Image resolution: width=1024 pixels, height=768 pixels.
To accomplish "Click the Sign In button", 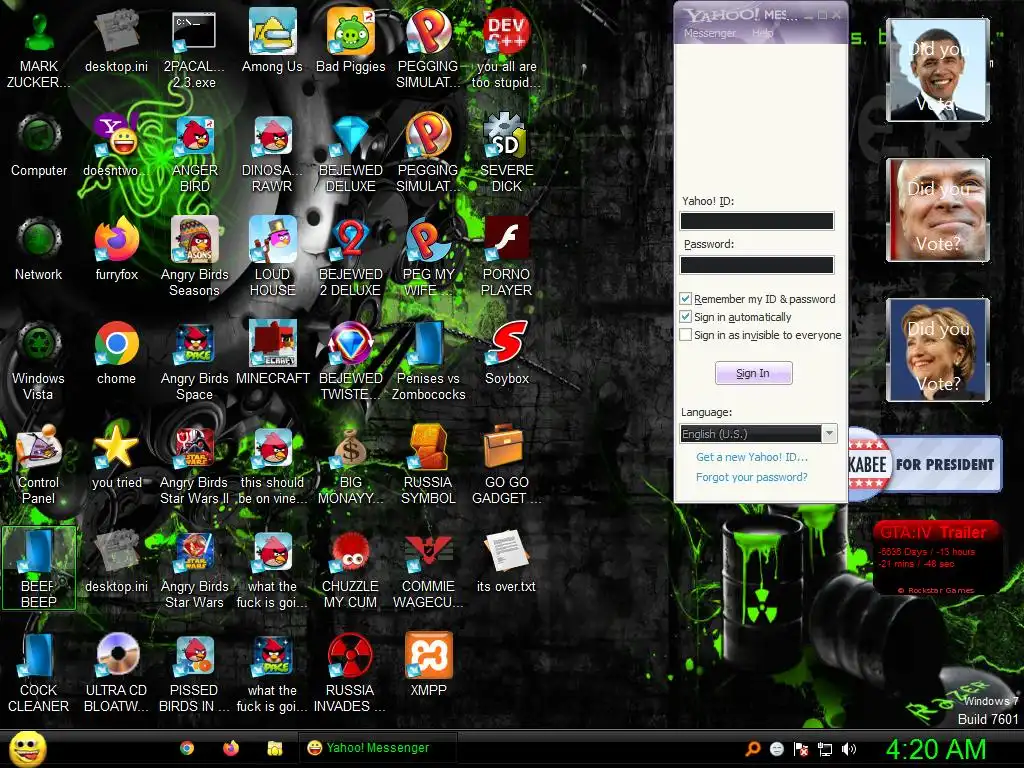I will 754,373.
